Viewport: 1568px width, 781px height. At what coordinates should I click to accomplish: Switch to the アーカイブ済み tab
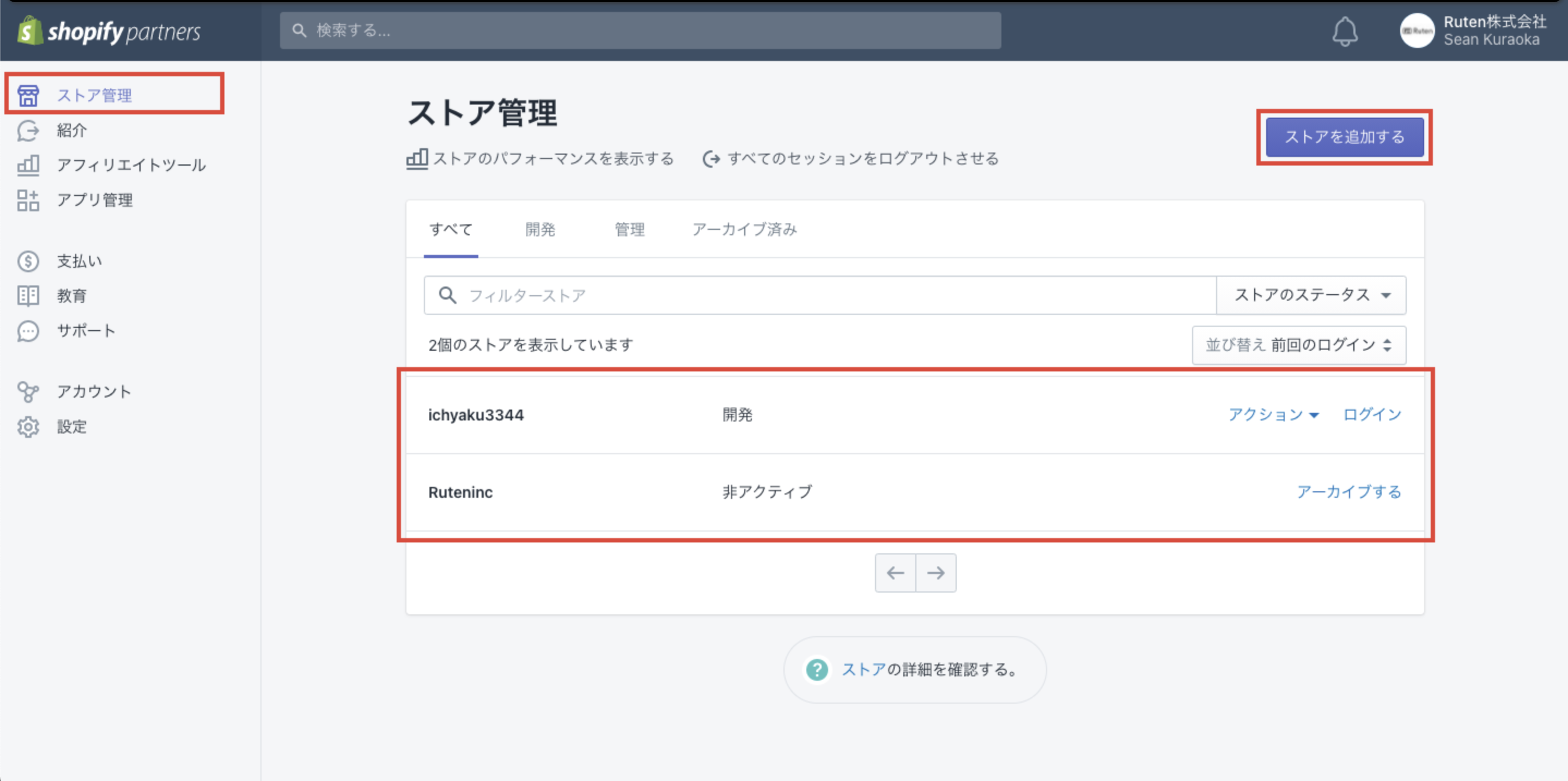[x=744, y=229]
